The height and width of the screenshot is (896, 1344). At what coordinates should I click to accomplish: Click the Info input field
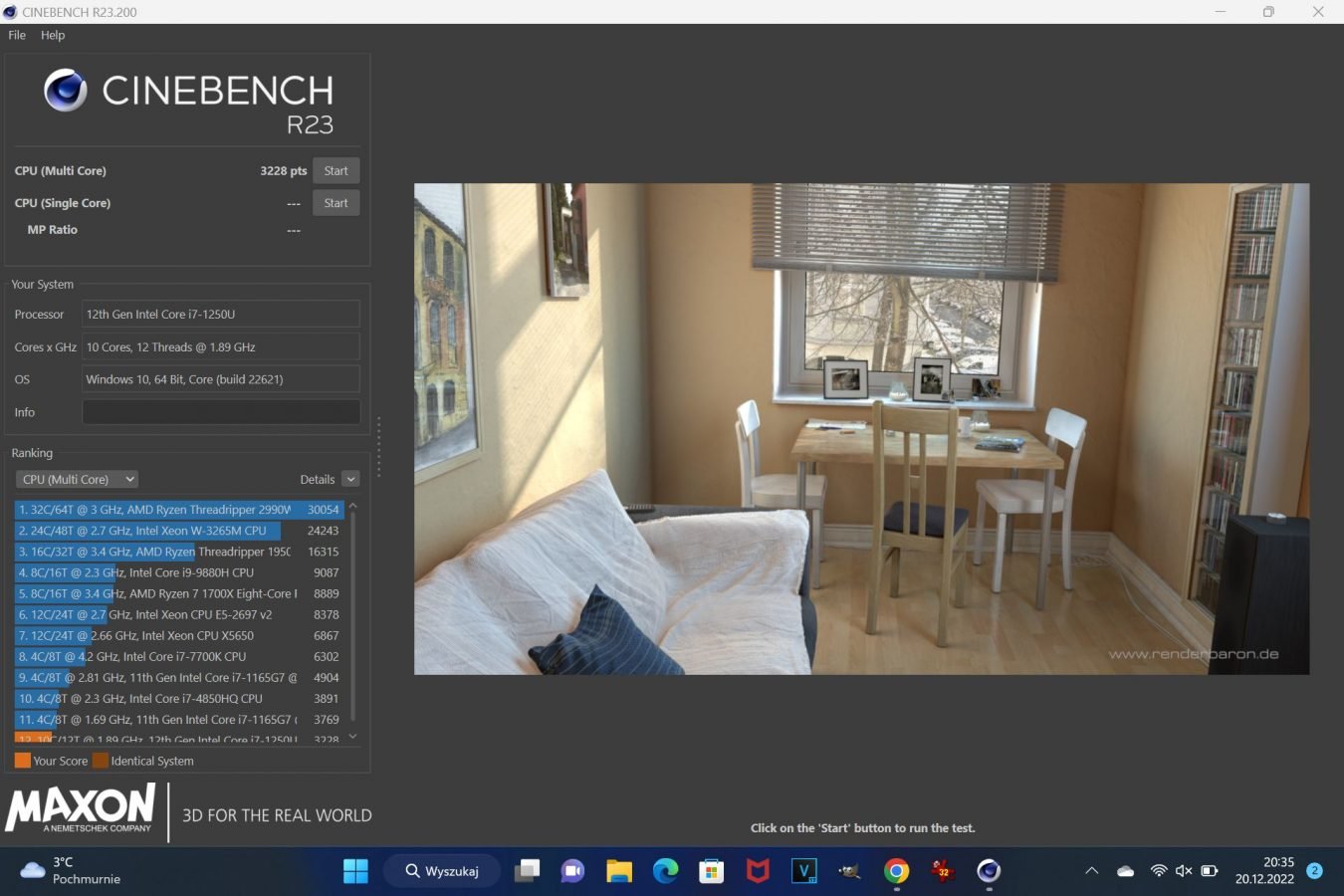click(220, 412)
